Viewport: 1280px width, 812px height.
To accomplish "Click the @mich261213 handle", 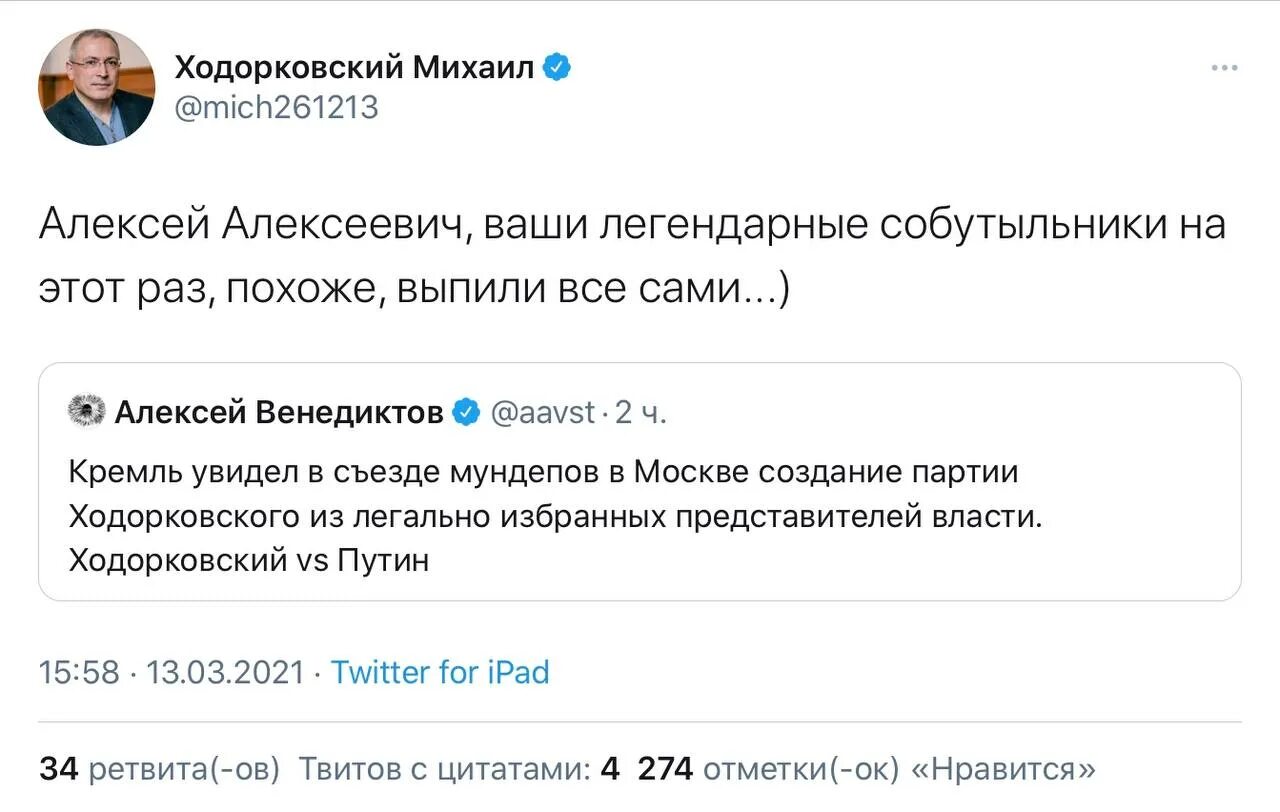I will (277, 107).
